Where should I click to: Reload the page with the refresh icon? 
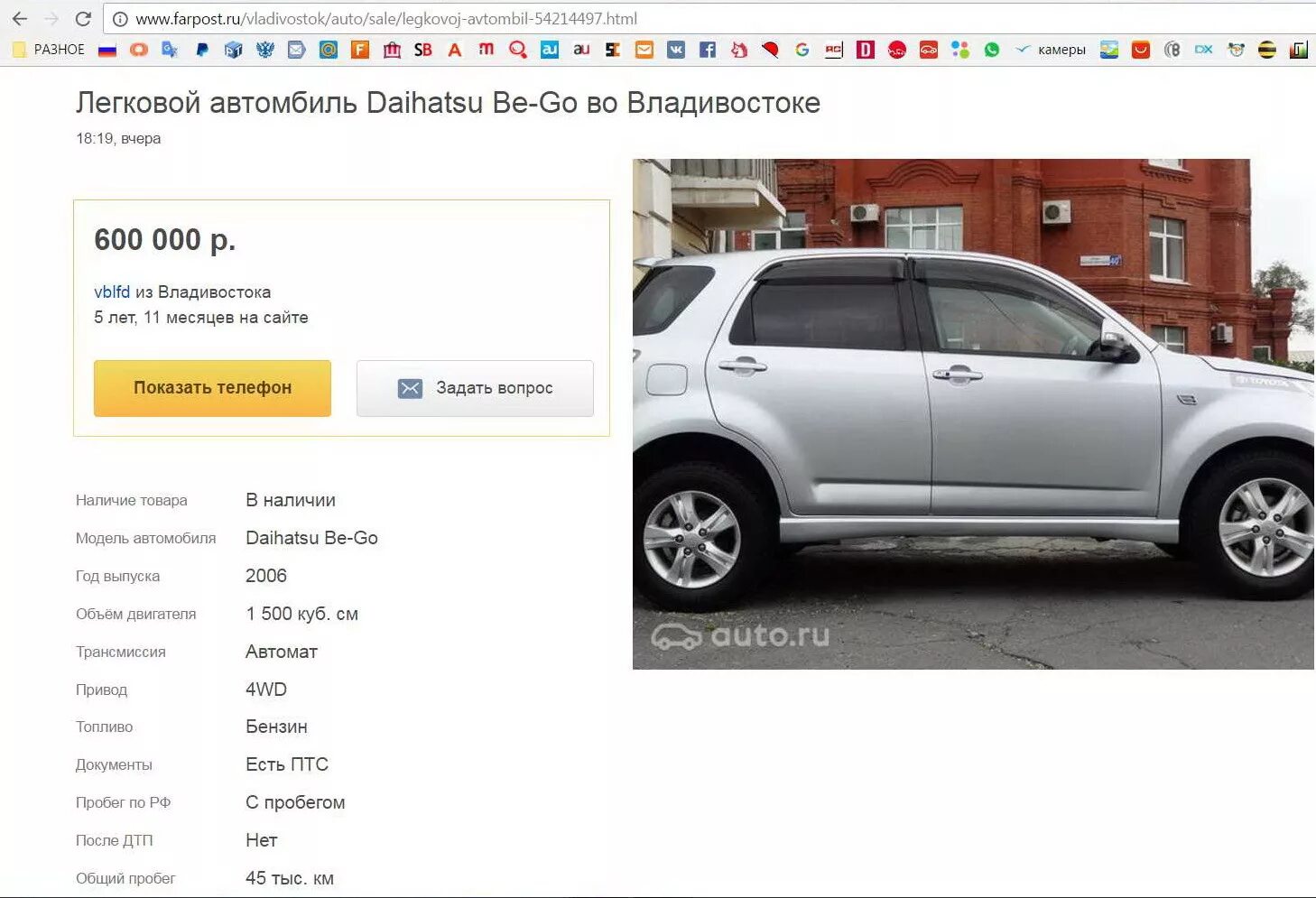pos(83,18)
